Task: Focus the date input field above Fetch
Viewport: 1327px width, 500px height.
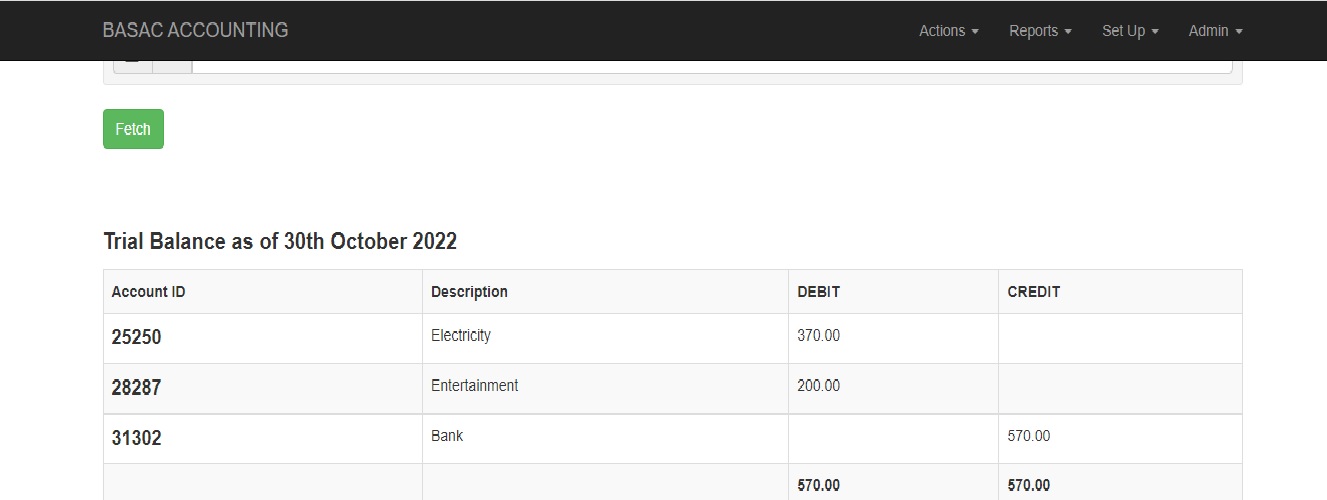Action: click(x=710, y=66)
